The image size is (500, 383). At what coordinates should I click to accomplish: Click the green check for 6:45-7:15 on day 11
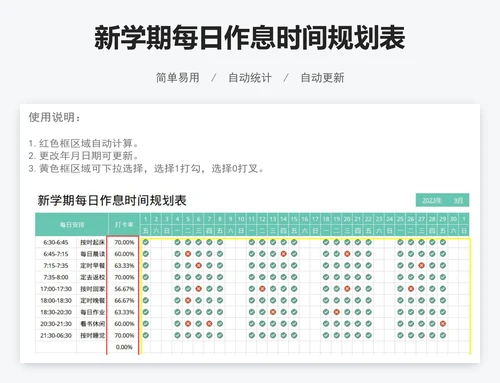tap(252, 254)
